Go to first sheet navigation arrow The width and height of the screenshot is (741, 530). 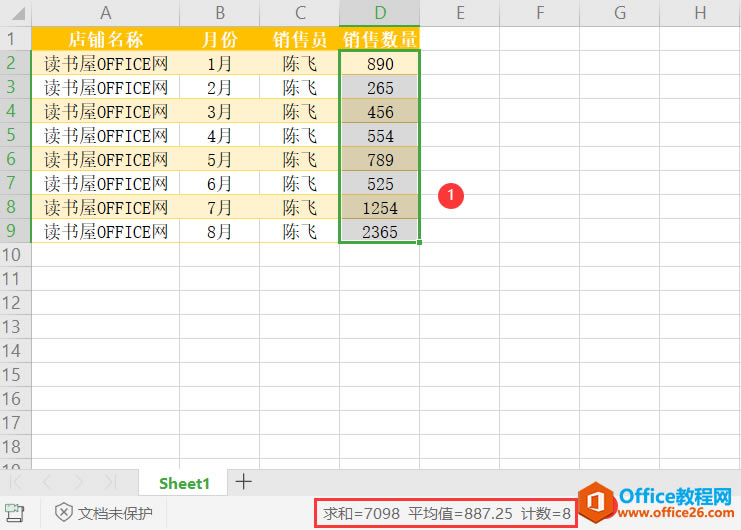click(16, 482)
